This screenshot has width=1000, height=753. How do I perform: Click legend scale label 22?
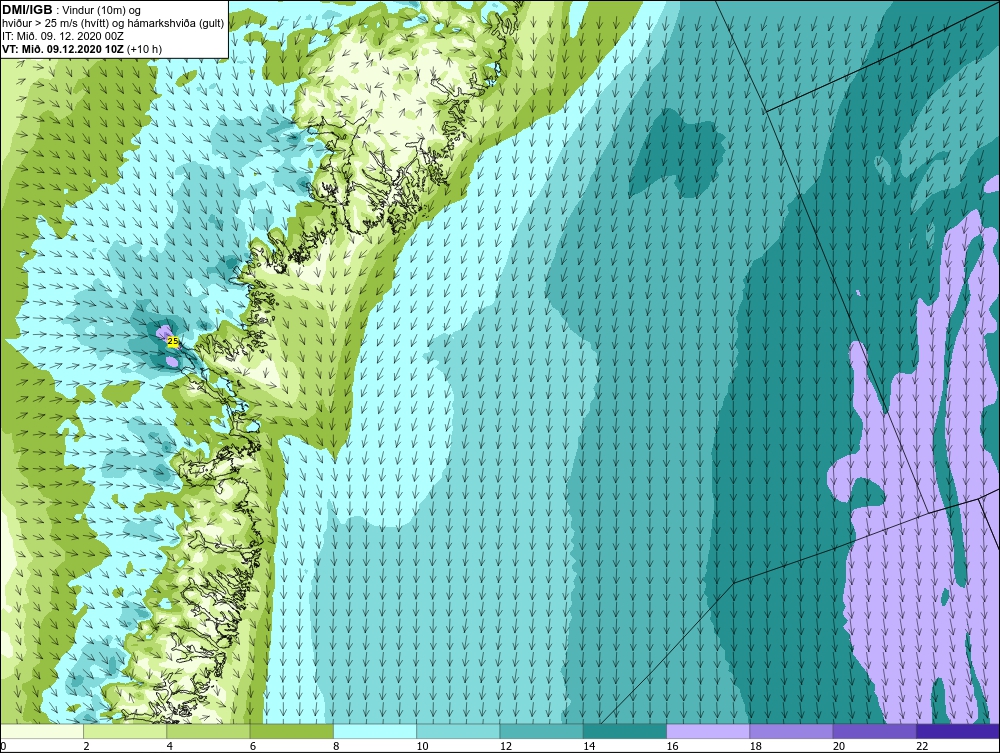[922, 747]
